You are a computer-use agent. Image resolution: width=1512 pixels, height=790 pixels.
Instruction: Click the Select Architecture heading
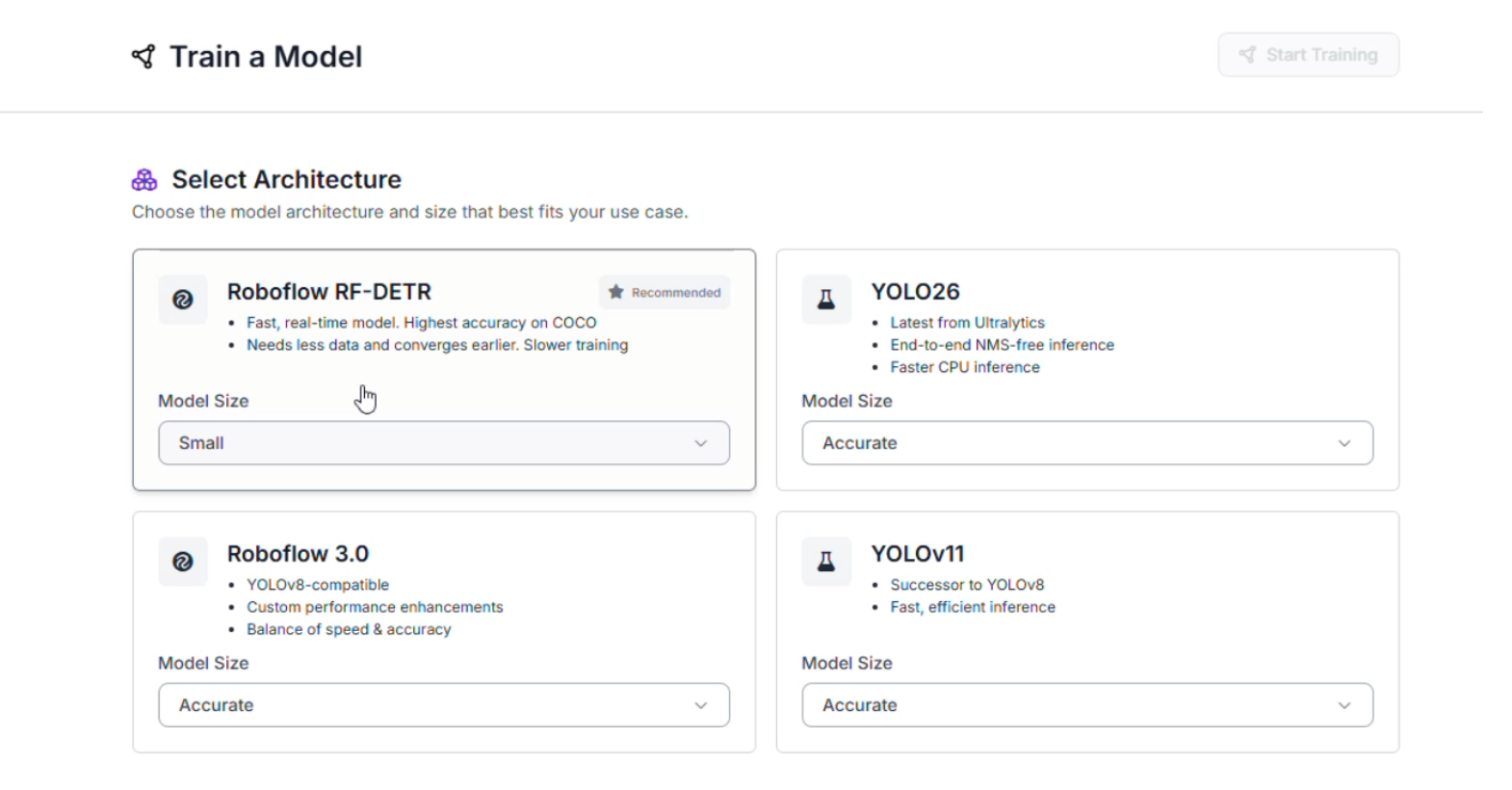286,179
